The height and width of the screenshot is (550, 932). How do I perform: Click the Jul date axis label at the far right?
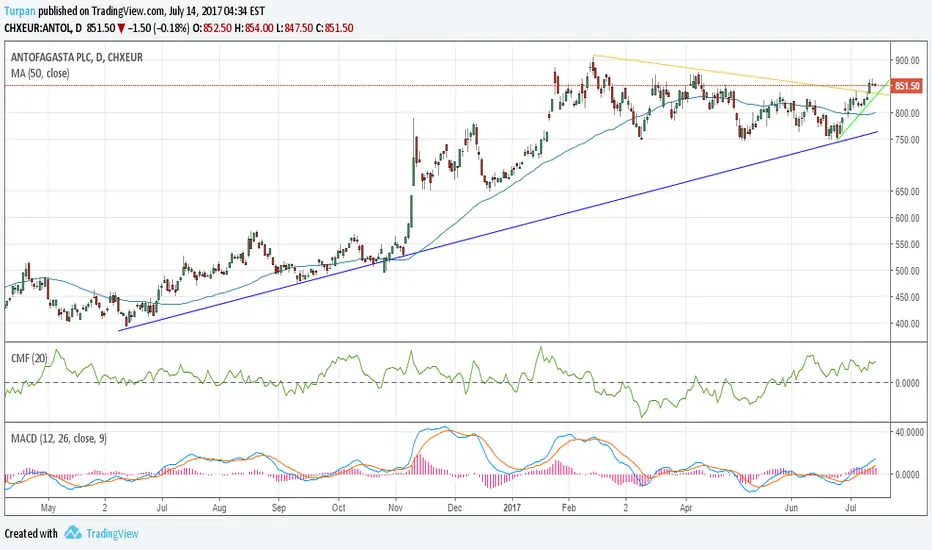point(851,508)
